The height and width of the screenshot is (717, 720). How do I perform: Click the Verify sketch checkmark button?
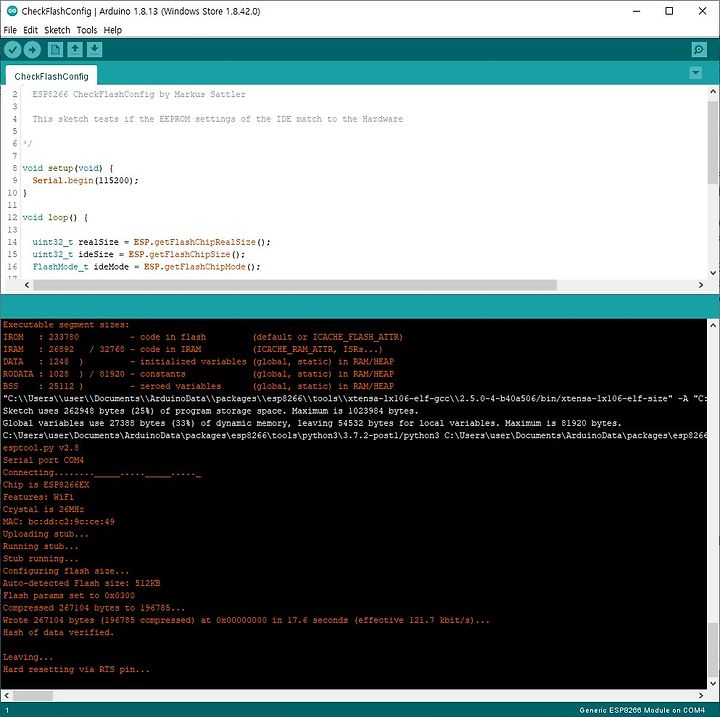[13, 50]
